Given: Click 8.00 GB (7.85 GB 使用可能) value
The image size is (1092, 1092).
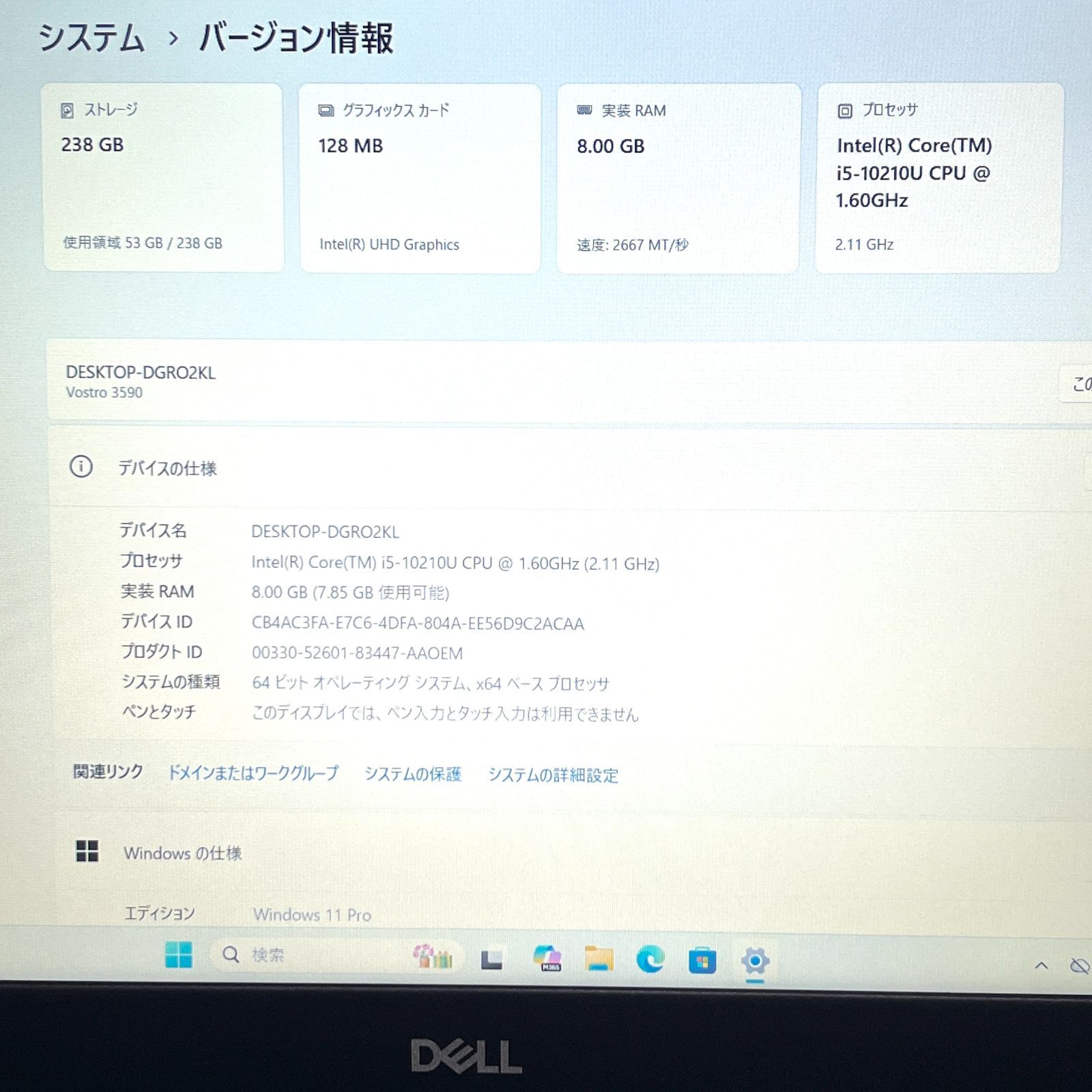Looking at the screenshot, I should coord(350,592).
